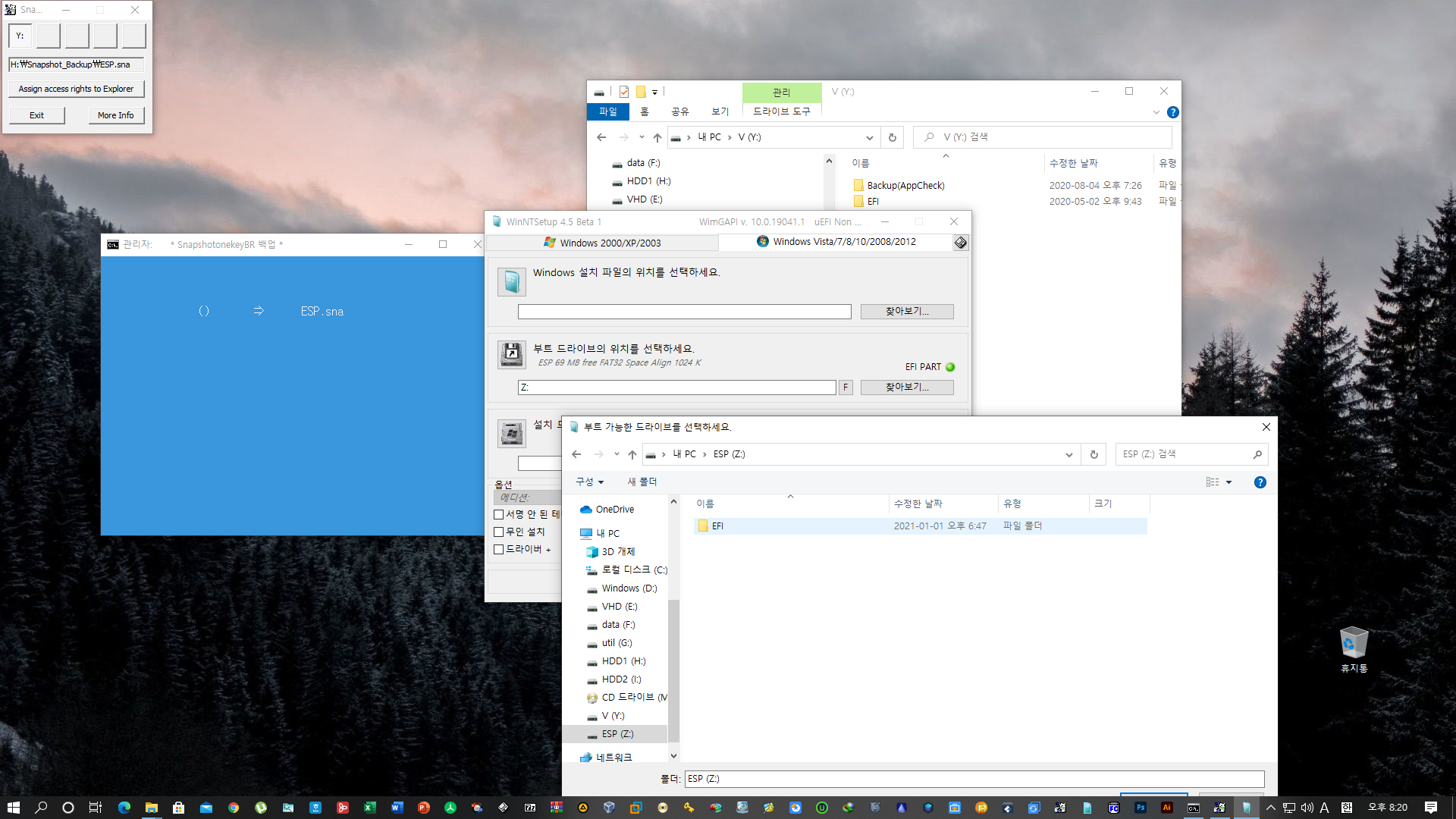Click More Info in Snapshot window

115,115
